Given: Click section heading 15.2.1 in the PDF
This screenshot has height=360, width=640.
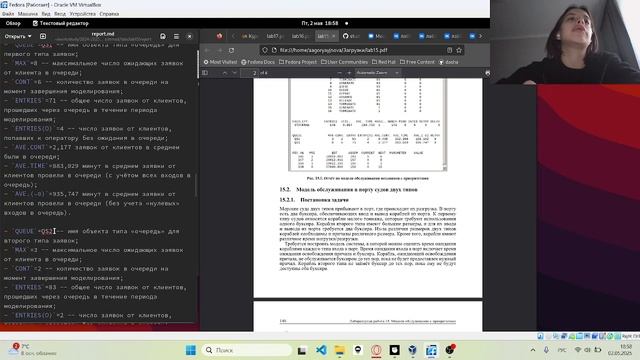Looking at the screenshot, I should point(314,200).
